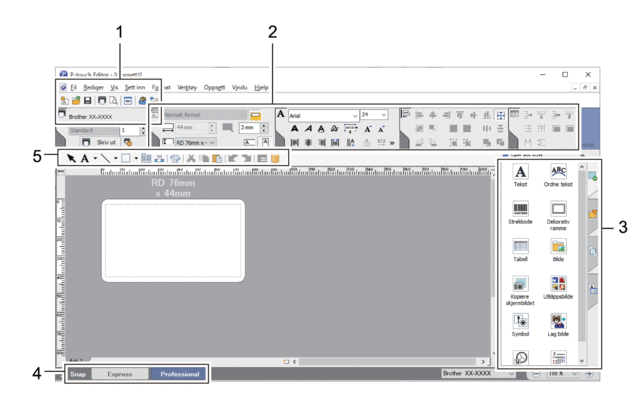The height and width of the screenshot is (399, 629).
Task: Insert a Tabell from the side panel
Action: 520,250
